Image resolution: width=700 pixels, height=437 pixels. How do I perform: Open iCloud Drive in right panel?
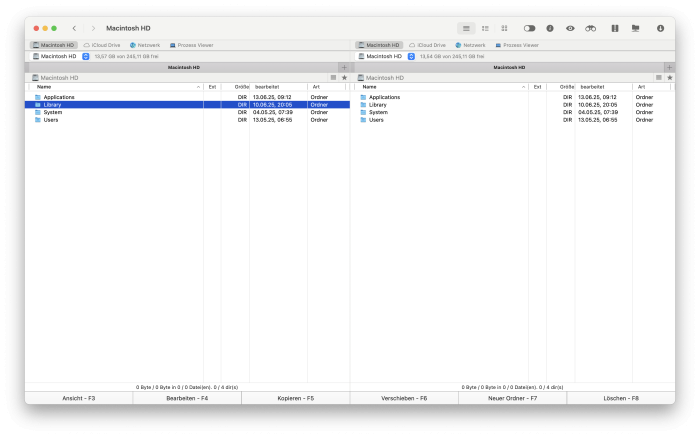pyautogui.click(x=428, y=45)
